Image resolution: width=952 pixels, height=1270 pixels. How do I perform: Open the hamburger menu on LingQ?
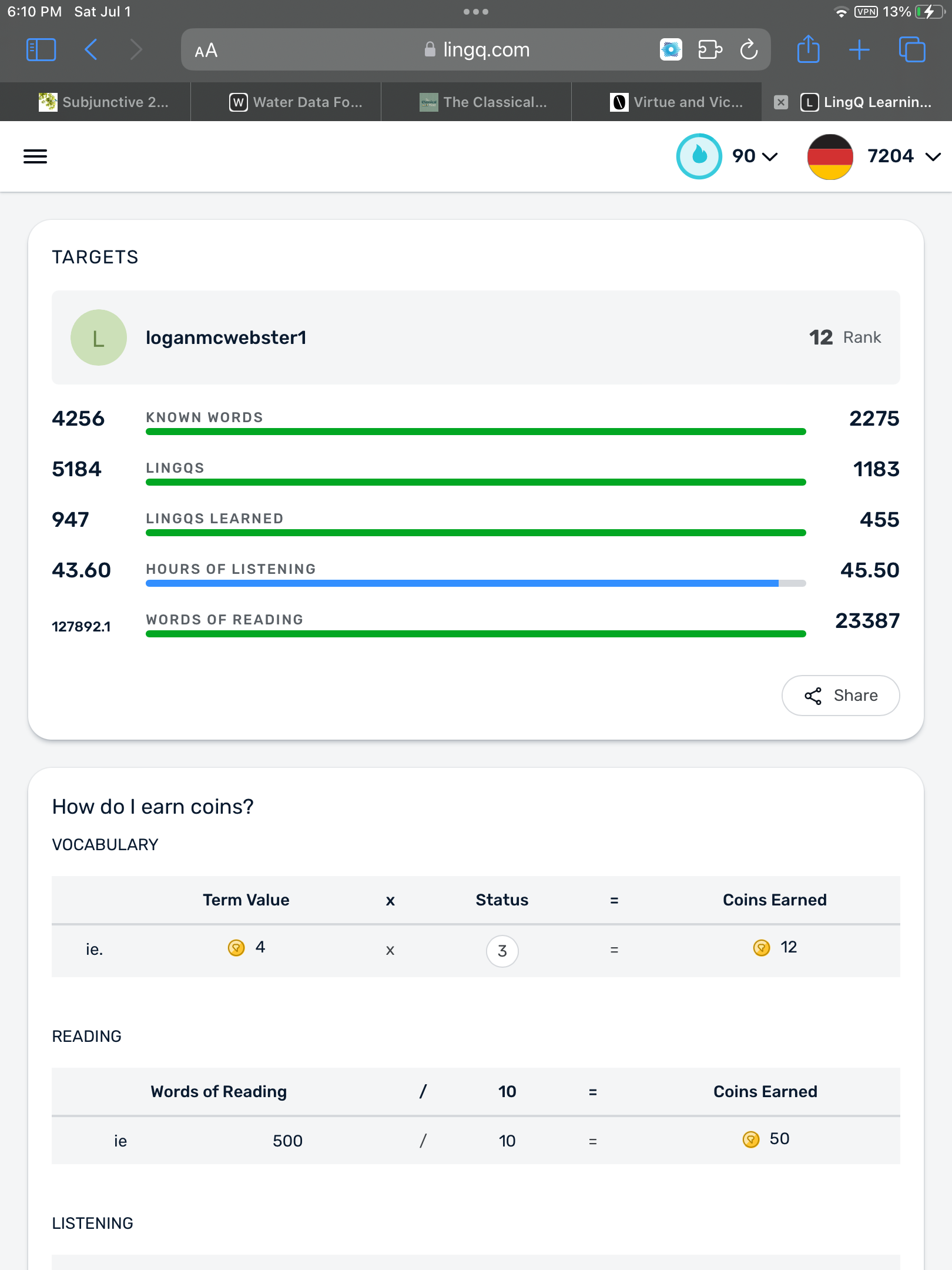35,156
